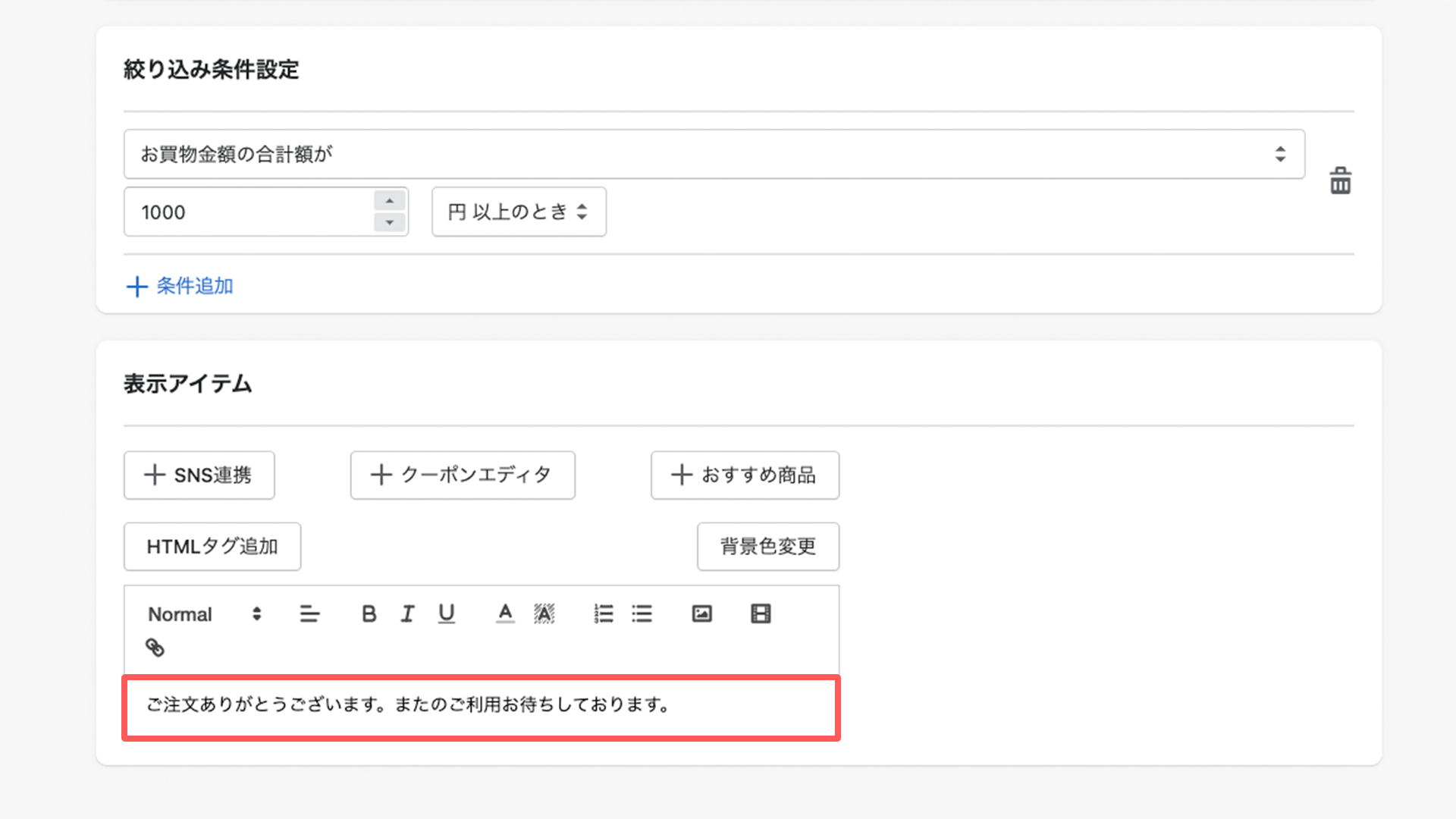This screenshot has width=1456, height=819.
Task: Open the Normal paragraph style dropdown
Action: click(x=205, y=613)
